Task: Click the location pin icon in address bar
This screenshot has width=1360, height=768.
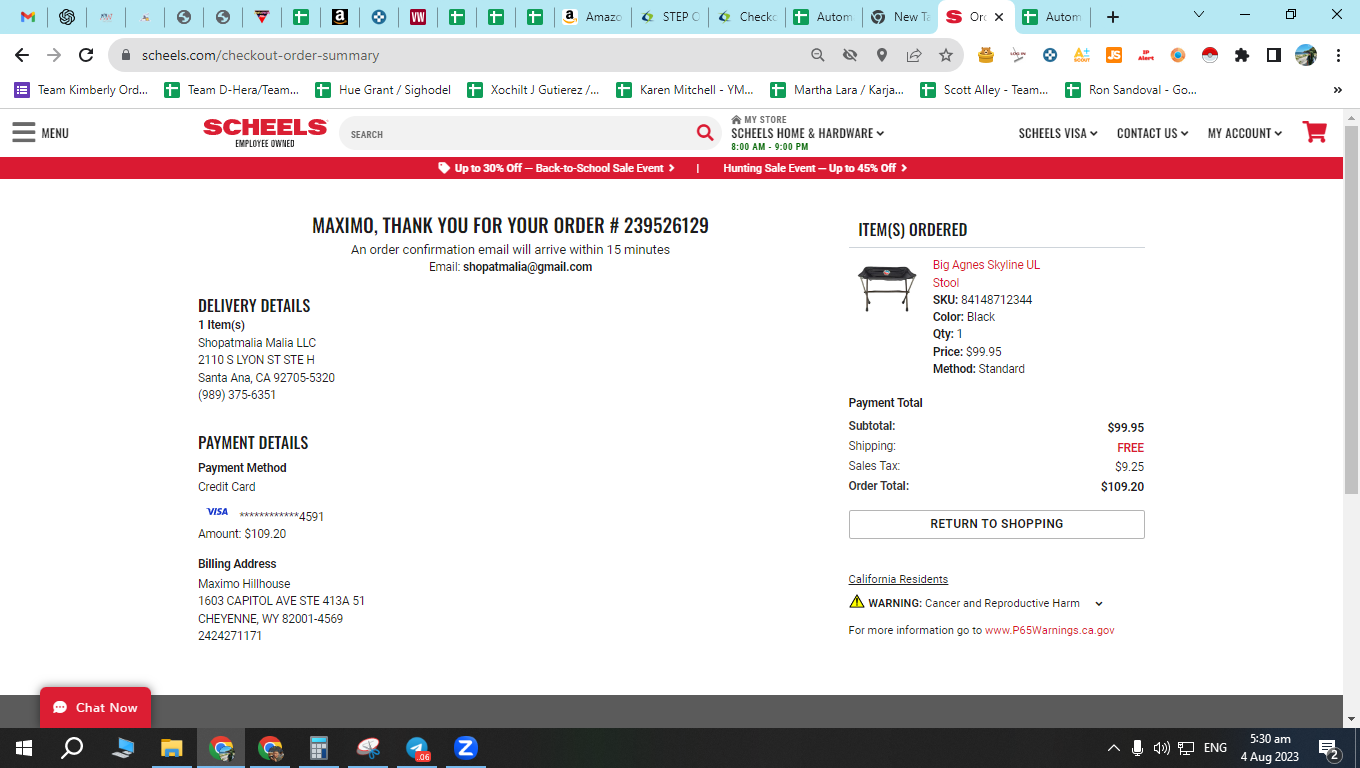Action: [x=882, y=55]
